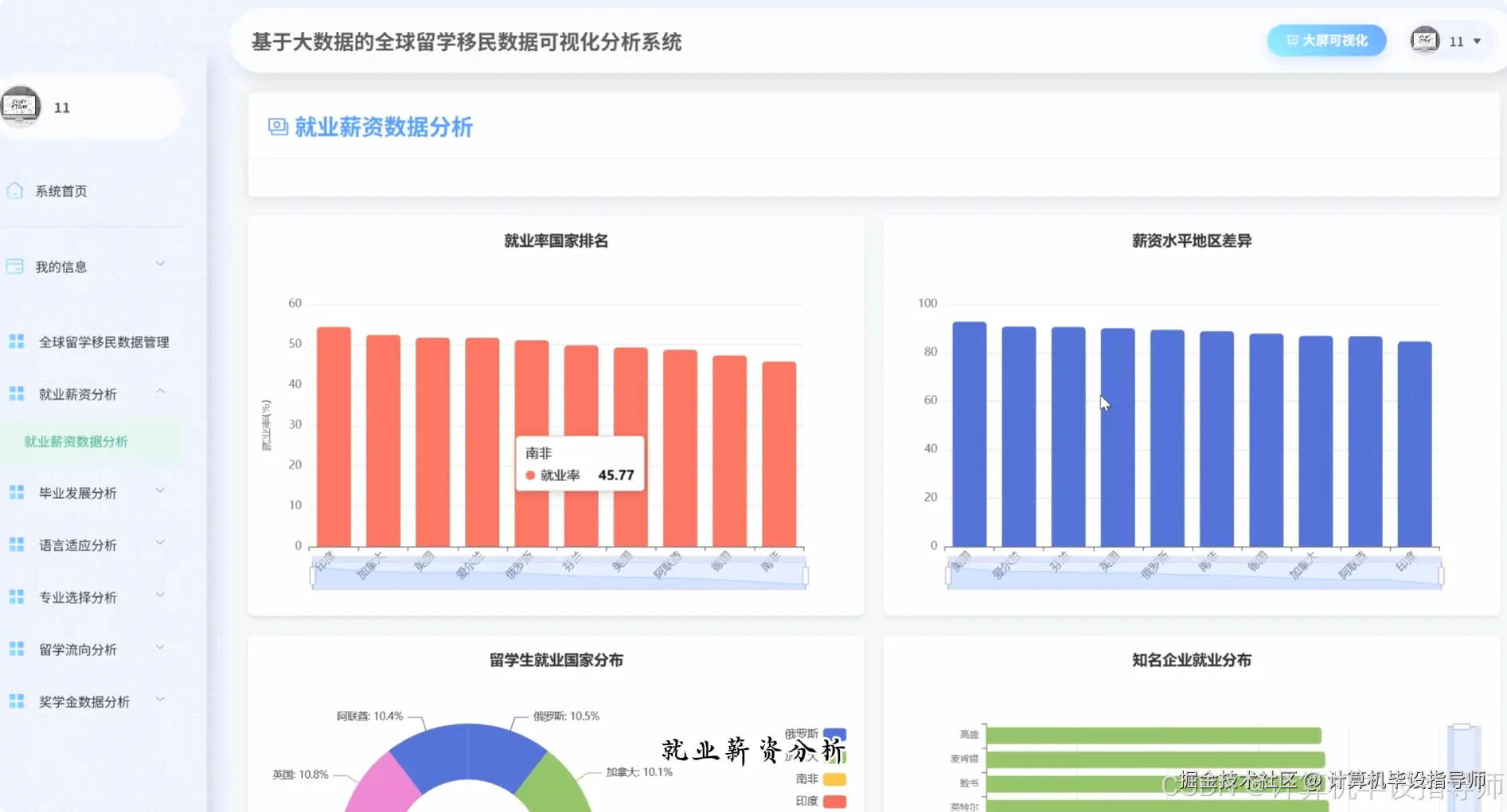Select the 毕业发展分析 module icon
The height and width of the screenshot is (812, 1507).
pyautogui.click(x=17, y=493)
